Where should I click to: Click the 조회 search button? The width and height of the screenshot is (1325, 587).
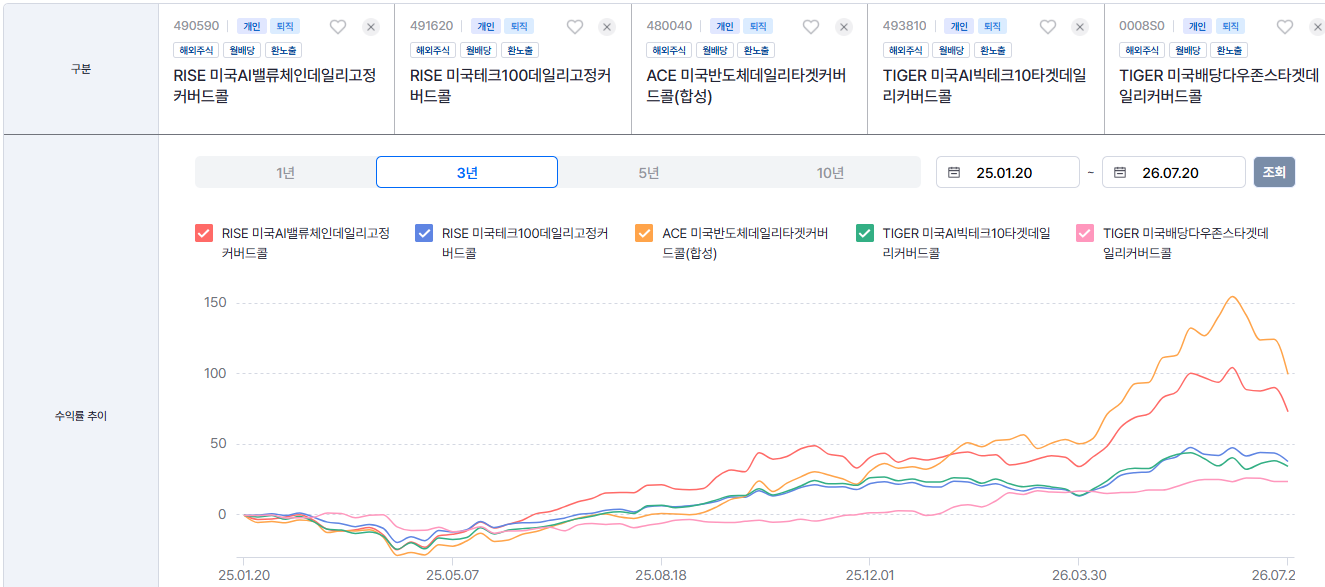pyautogui.click(x=1274, y=172)
